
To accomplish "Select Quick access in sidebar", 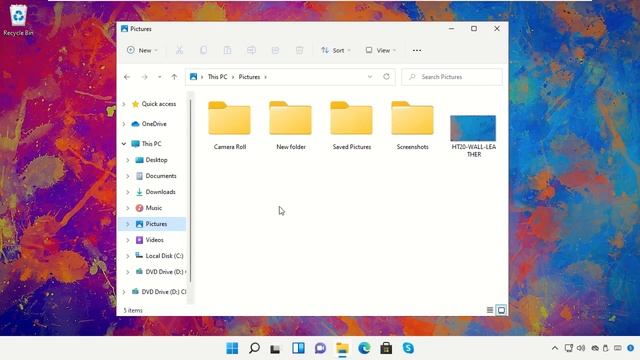I will click(x=159, y=104).
